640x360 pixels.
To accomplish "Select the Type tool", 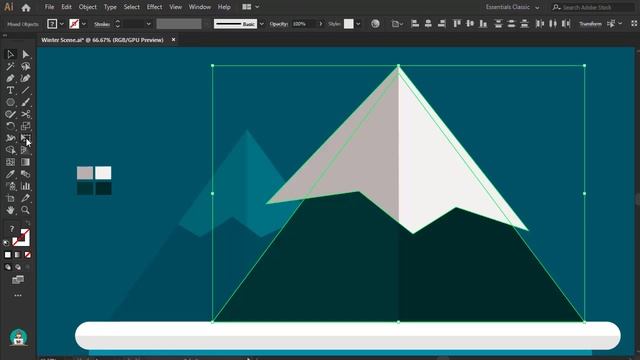I will click(x=10, y=90).
